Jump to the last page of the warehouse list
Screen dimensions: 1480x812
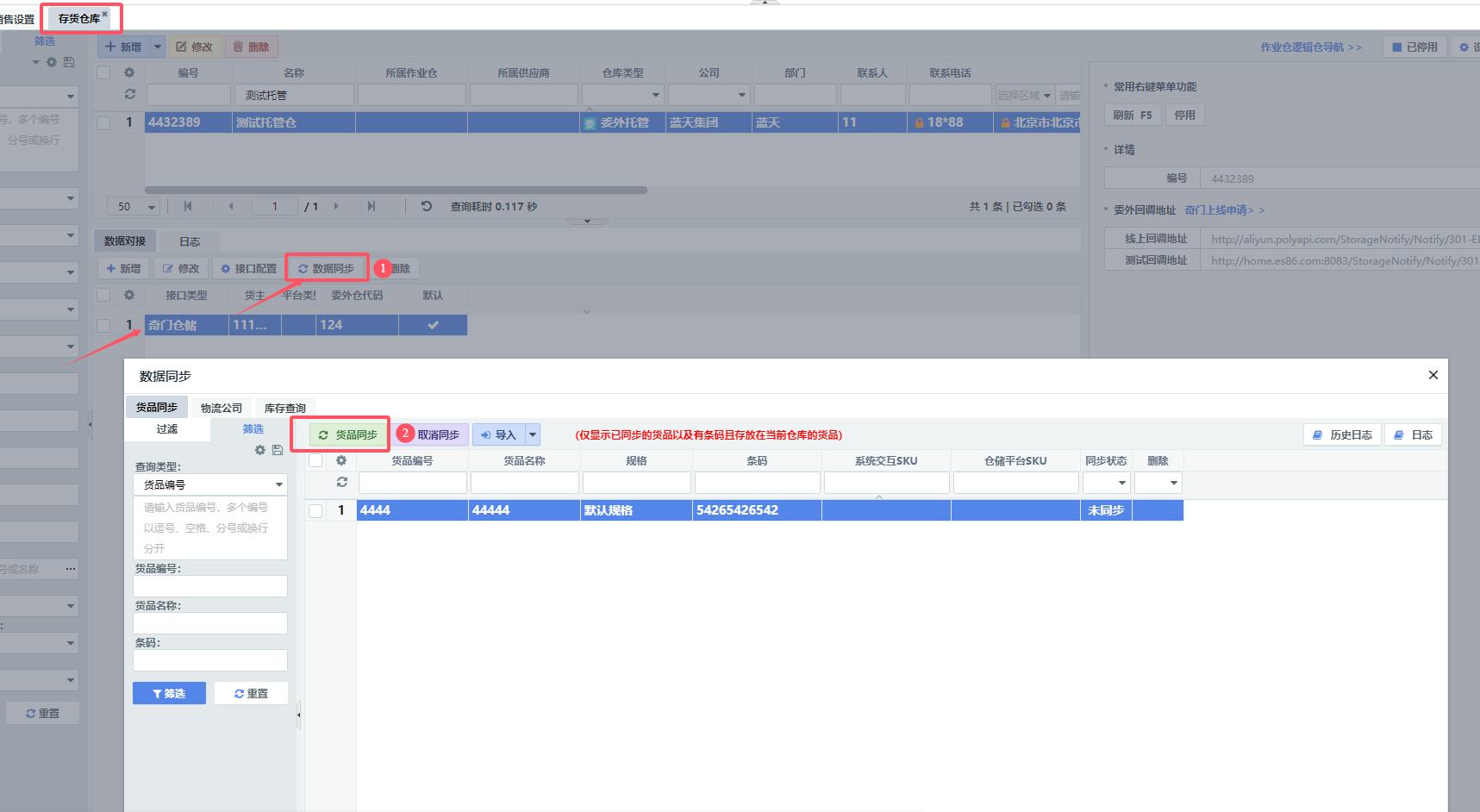tap(372, 207)
